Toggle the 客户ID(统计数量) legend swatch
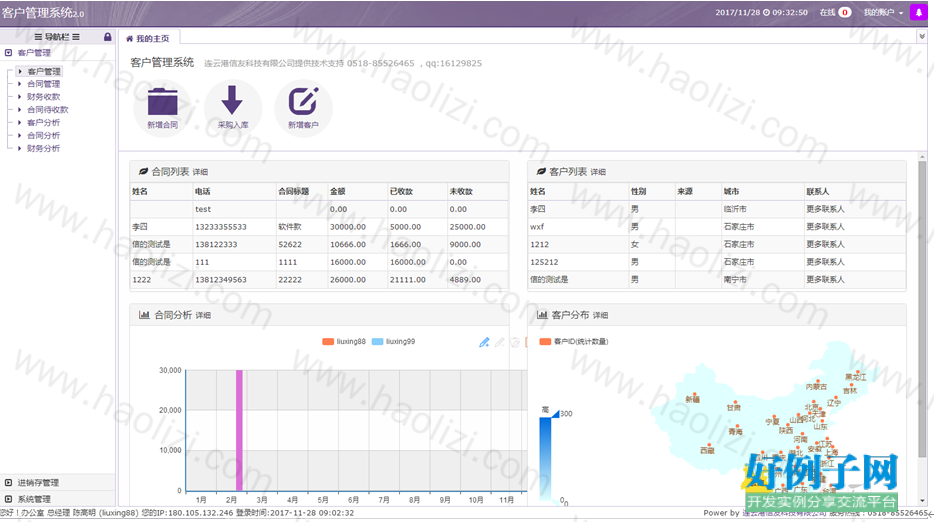The image size is (934, 522). (x=545, y=342)
